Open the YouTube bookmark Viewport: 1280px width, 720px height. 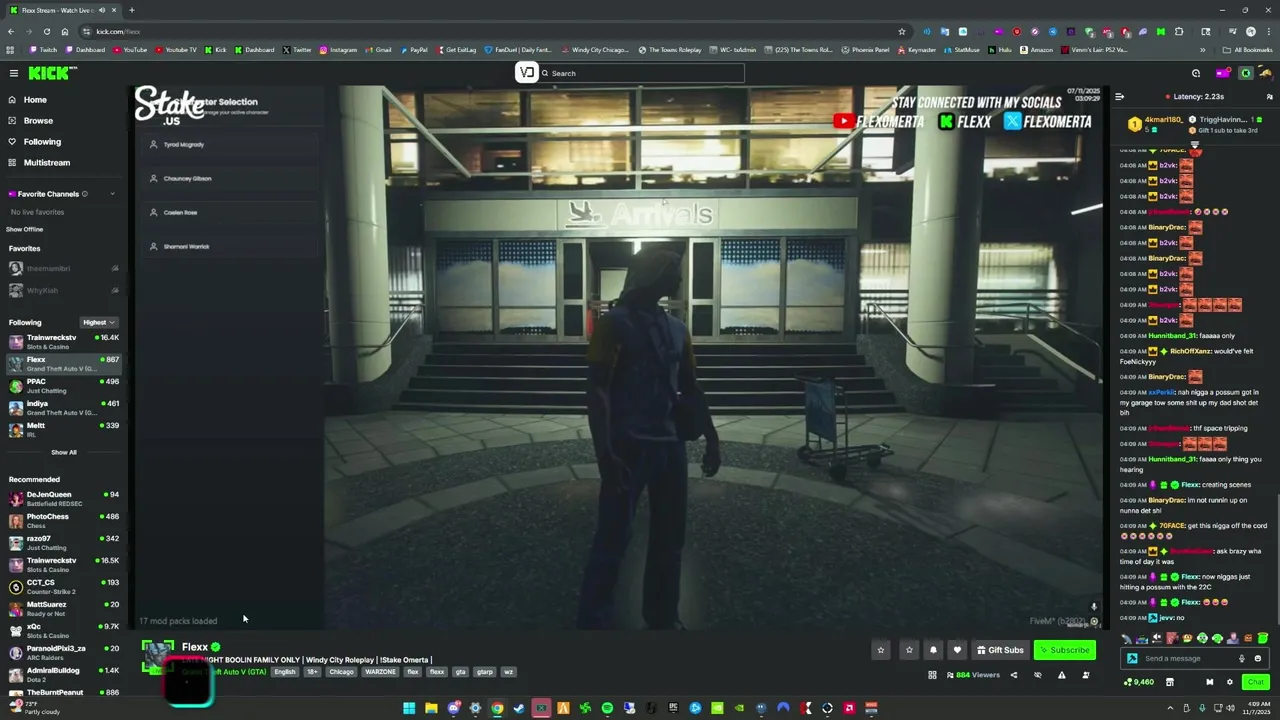[129, 50]
